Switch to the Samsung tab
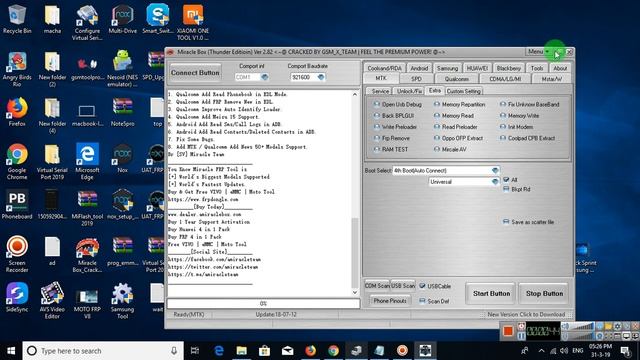 tap(447, 68)
